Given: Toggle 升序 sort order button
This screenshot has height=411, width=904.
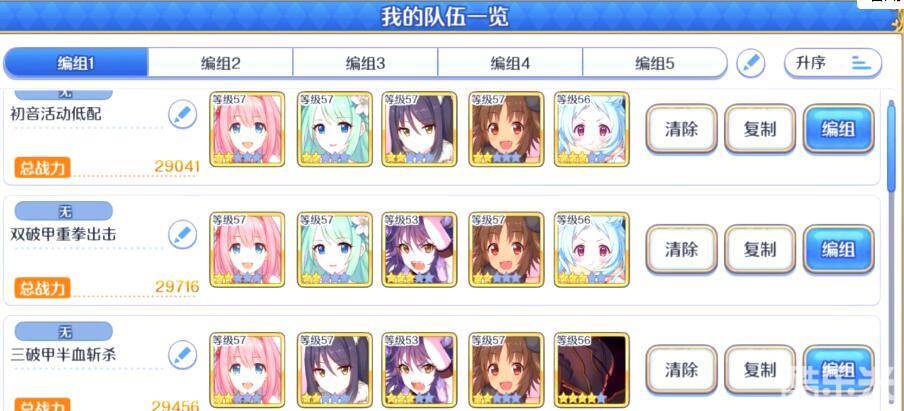Looking at the screenshot, I should pyautogui.click(x=833, y=63).
